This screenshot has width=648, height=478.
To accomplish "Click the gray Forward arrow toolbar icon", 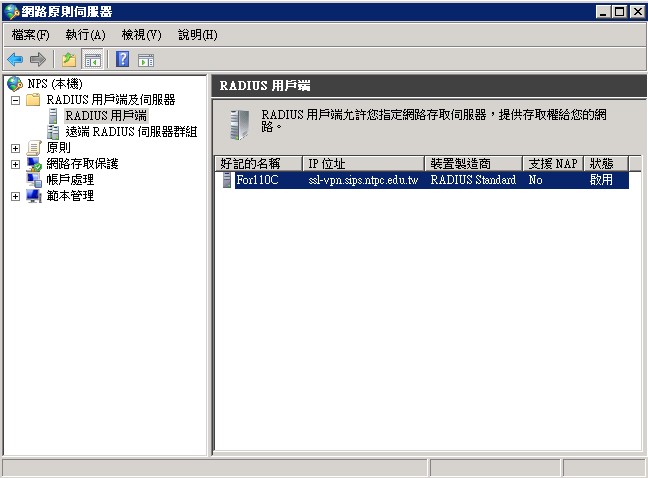I will pyautogui.click(x=38, y=59).
